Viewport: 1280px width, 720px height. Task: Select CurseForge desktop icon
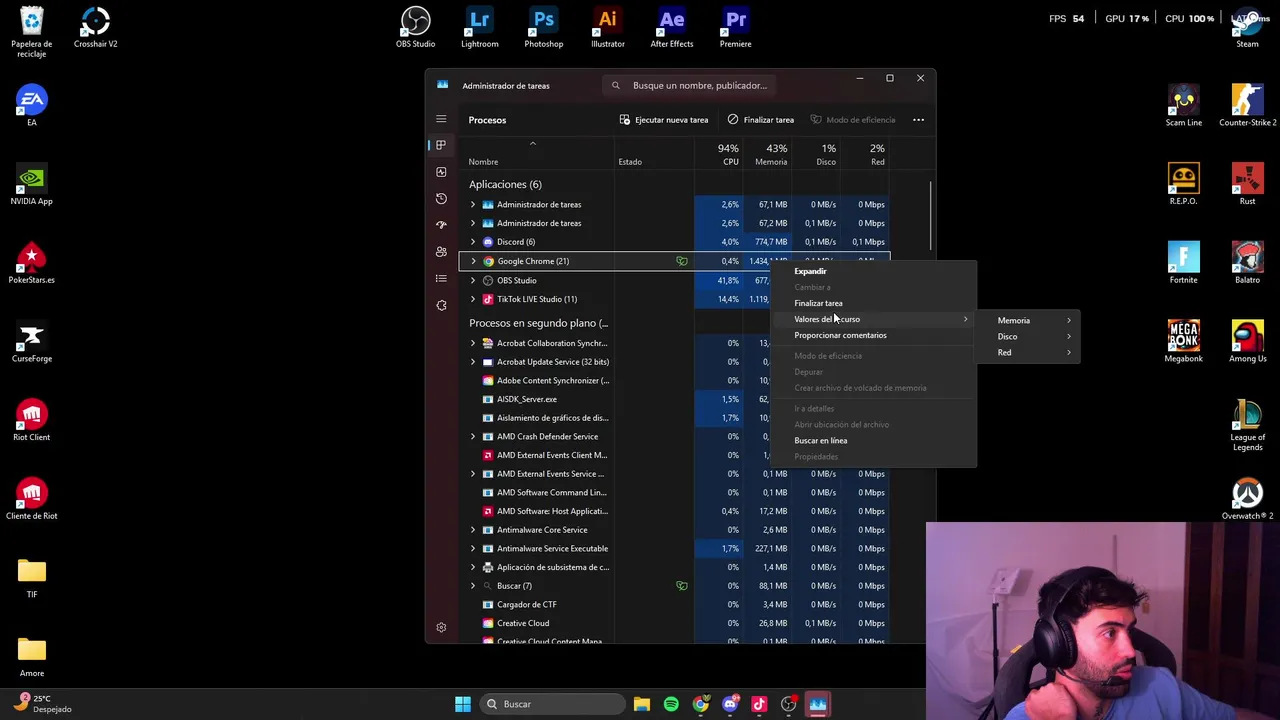coord(31,342)
